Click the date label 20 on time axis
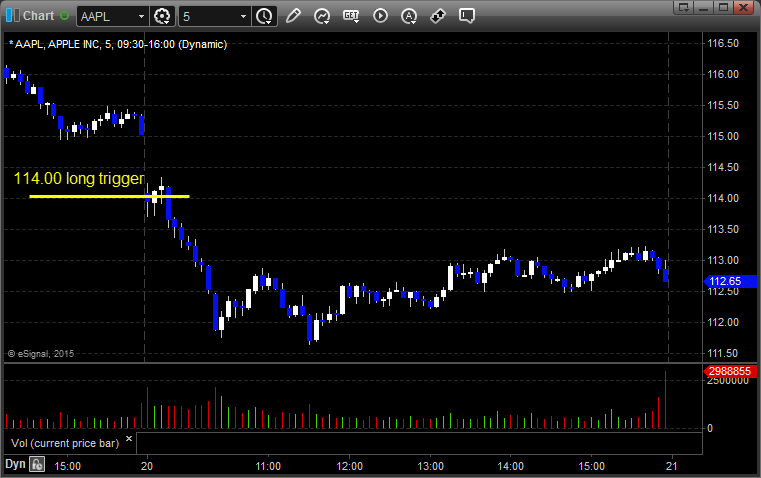 tap(147, 466)
